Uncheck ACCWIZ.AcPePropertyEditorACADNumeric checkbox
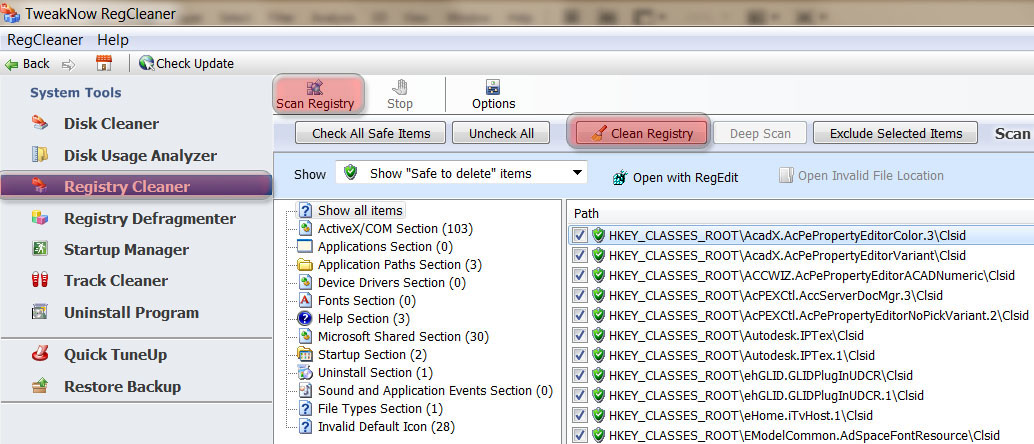 [580, 275]
